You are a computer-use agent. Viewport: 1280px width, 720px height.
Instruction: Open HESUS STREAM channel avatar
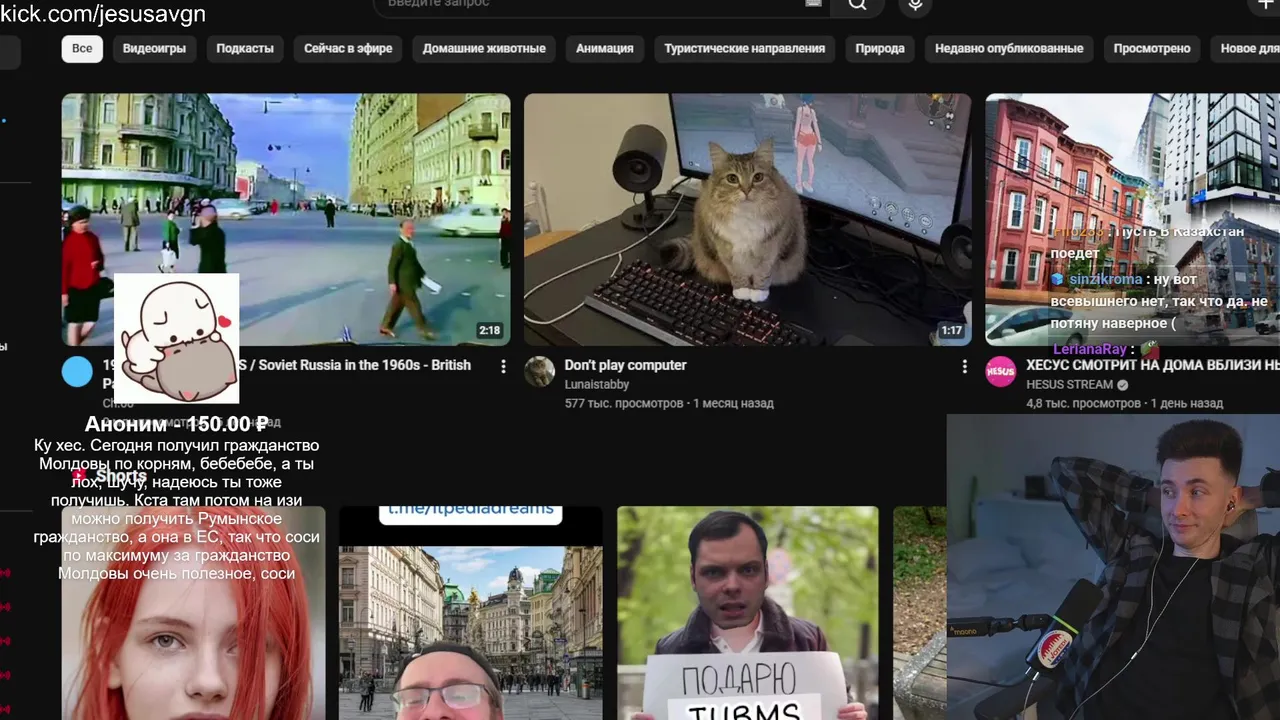pos(1001,371)
